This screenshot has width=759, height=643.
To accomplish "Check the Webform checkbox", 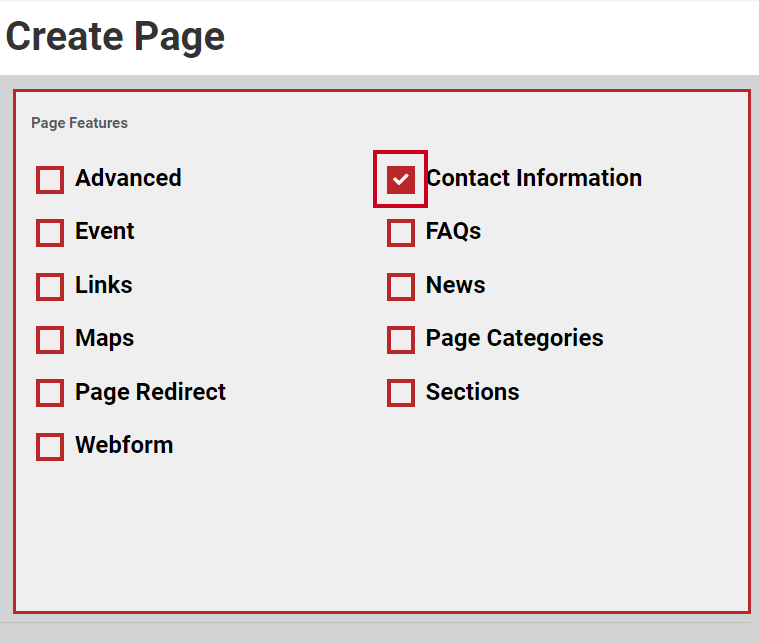I will coord(50,446).
